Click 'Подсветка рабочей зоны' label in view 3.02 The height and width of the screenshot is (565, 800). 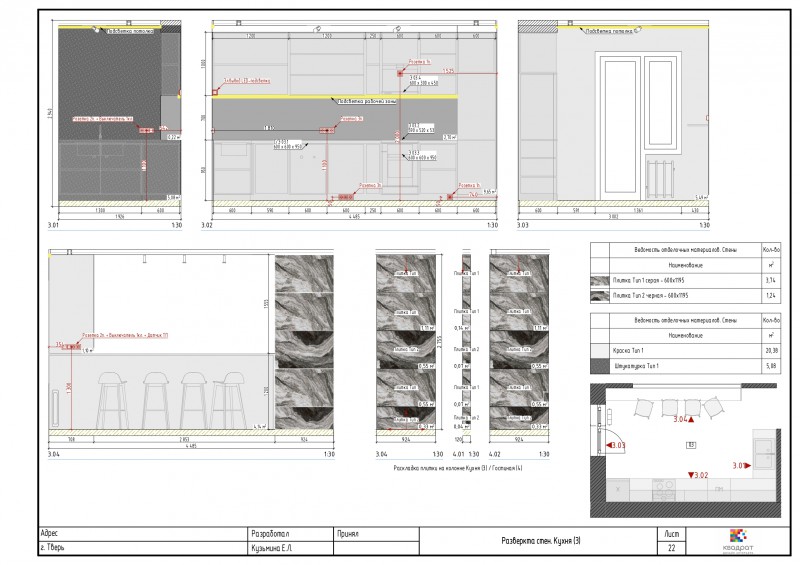pyautogui.click(x=366, y=102)
